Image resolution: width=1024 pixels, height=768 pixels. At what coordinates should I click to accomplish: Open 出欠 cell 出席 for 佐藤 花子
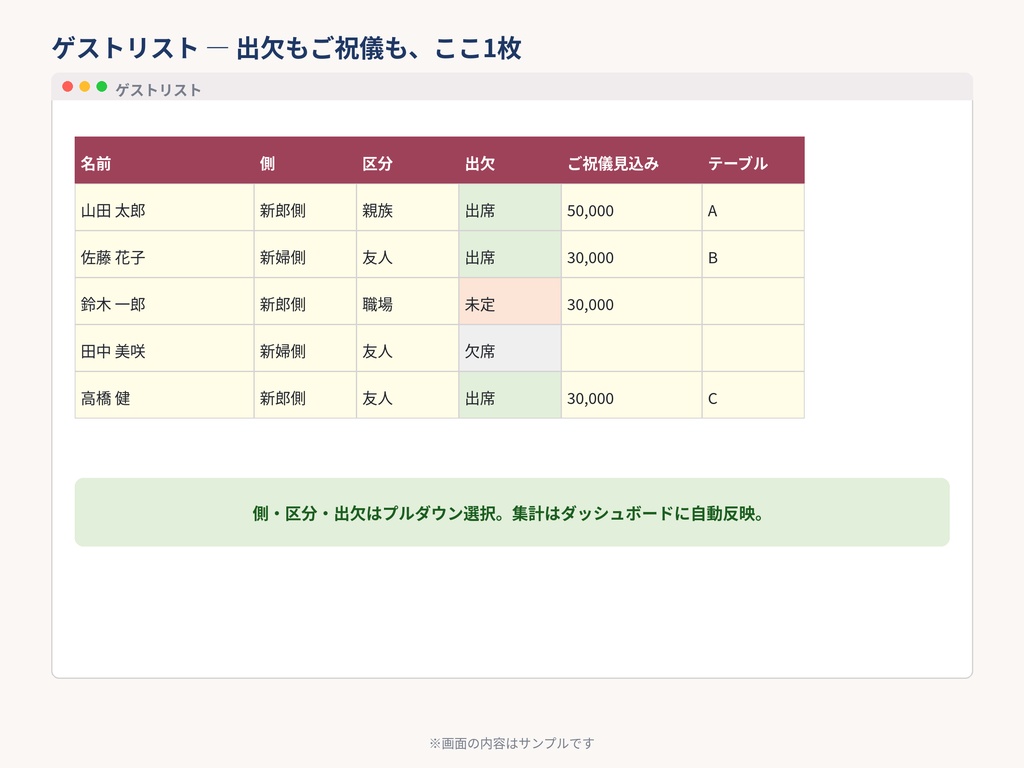(x=510, y=255)
